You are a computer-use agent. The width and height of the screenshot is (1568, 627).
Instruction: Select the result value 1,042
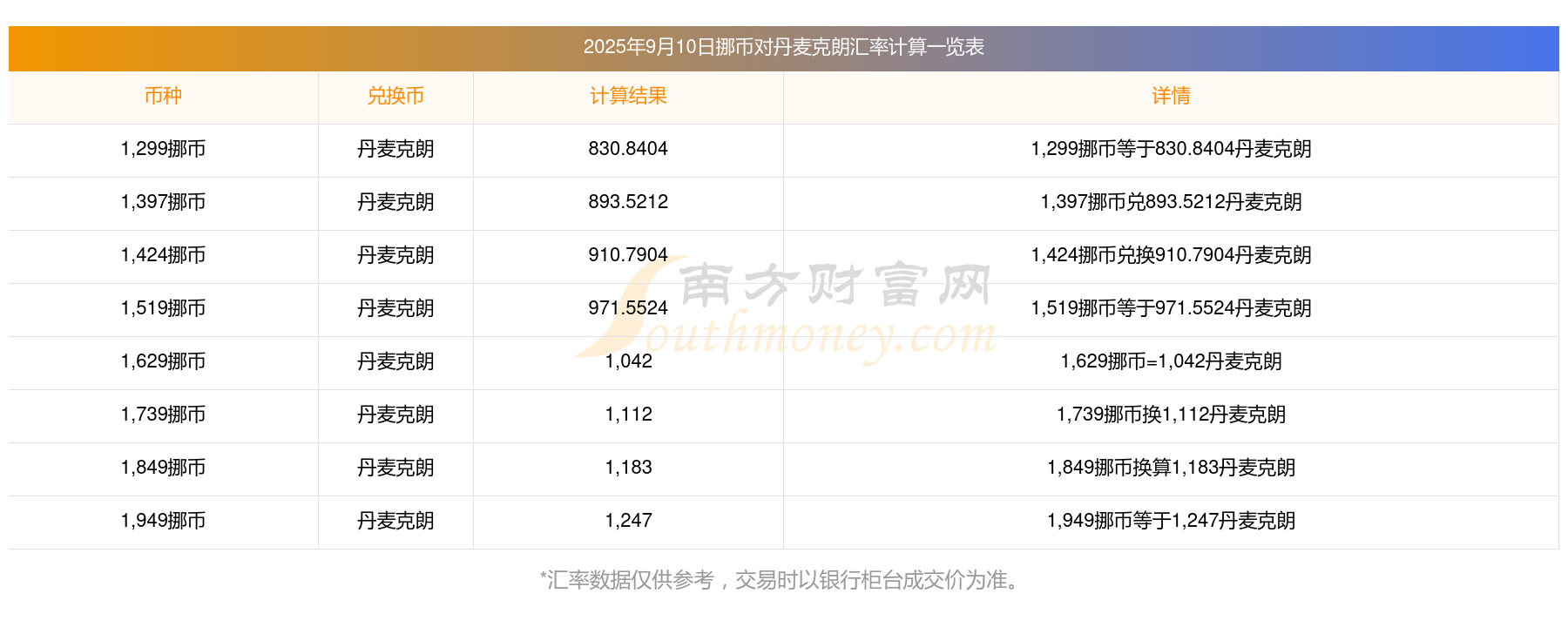coord(628,361)
